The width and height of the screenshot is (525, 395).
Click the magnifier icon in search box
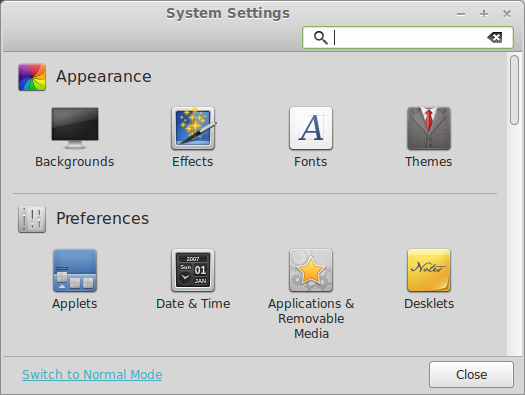(321, 37)
